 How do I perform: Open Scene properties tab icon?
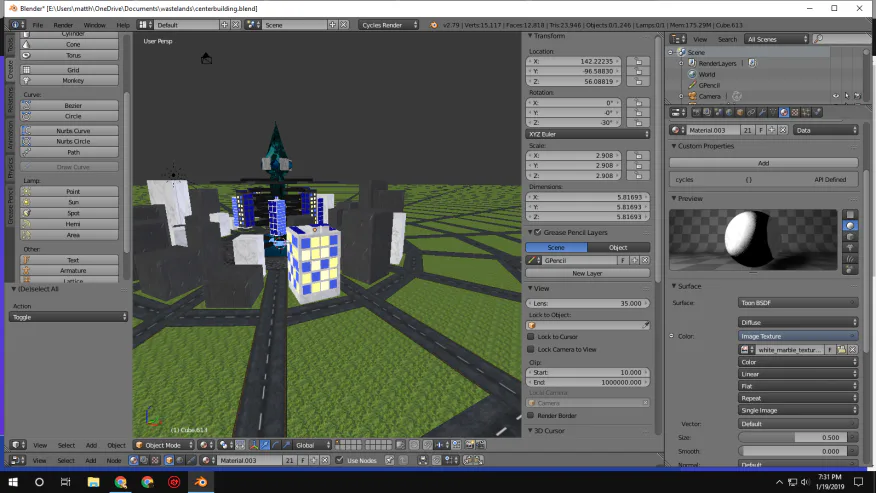tap(718, 112)
